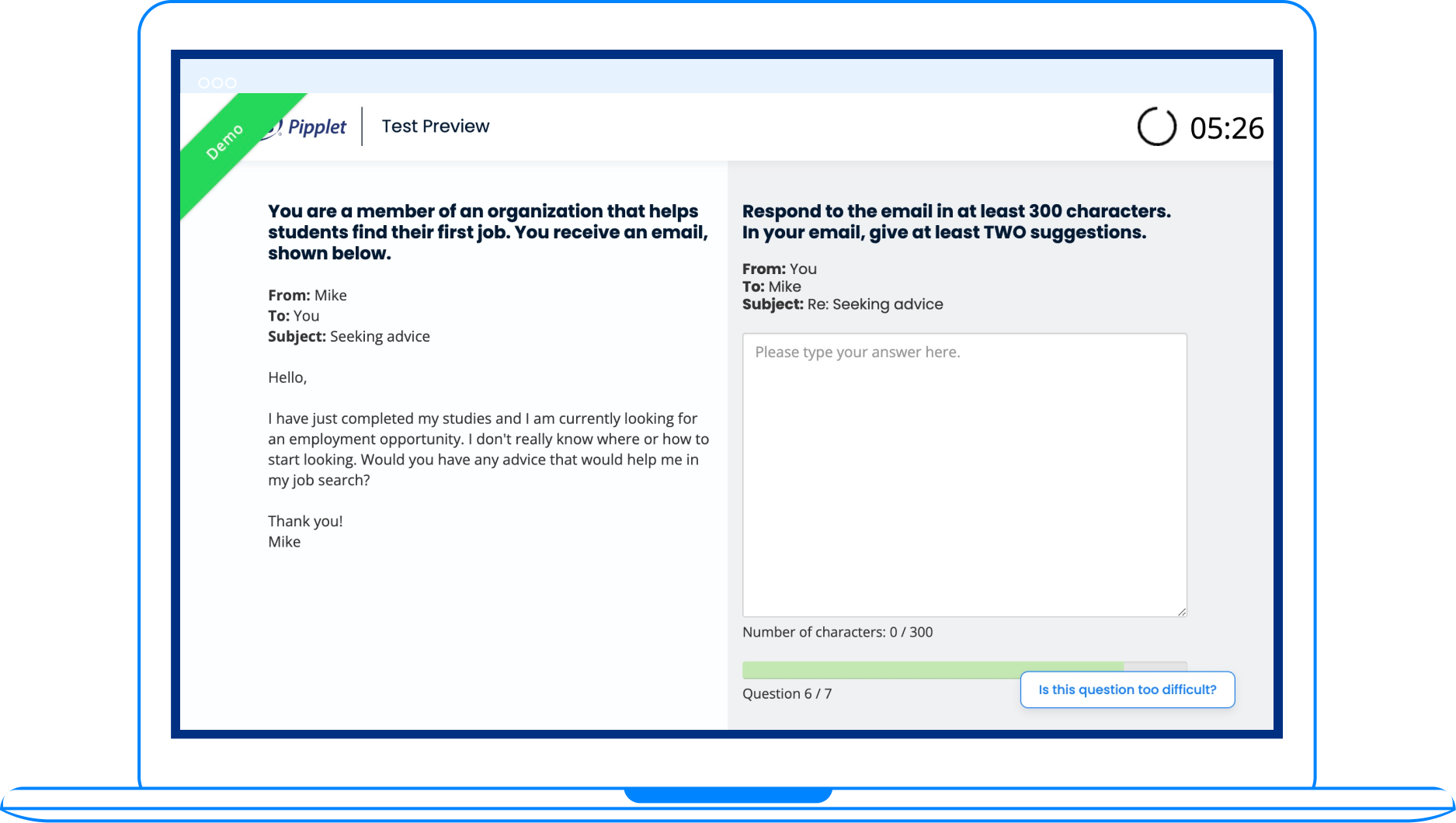Select the Test Preview title
Image resolution: width=1456 pixels, height=823 pixels.
pyautogui.click(x=435, y=127)
